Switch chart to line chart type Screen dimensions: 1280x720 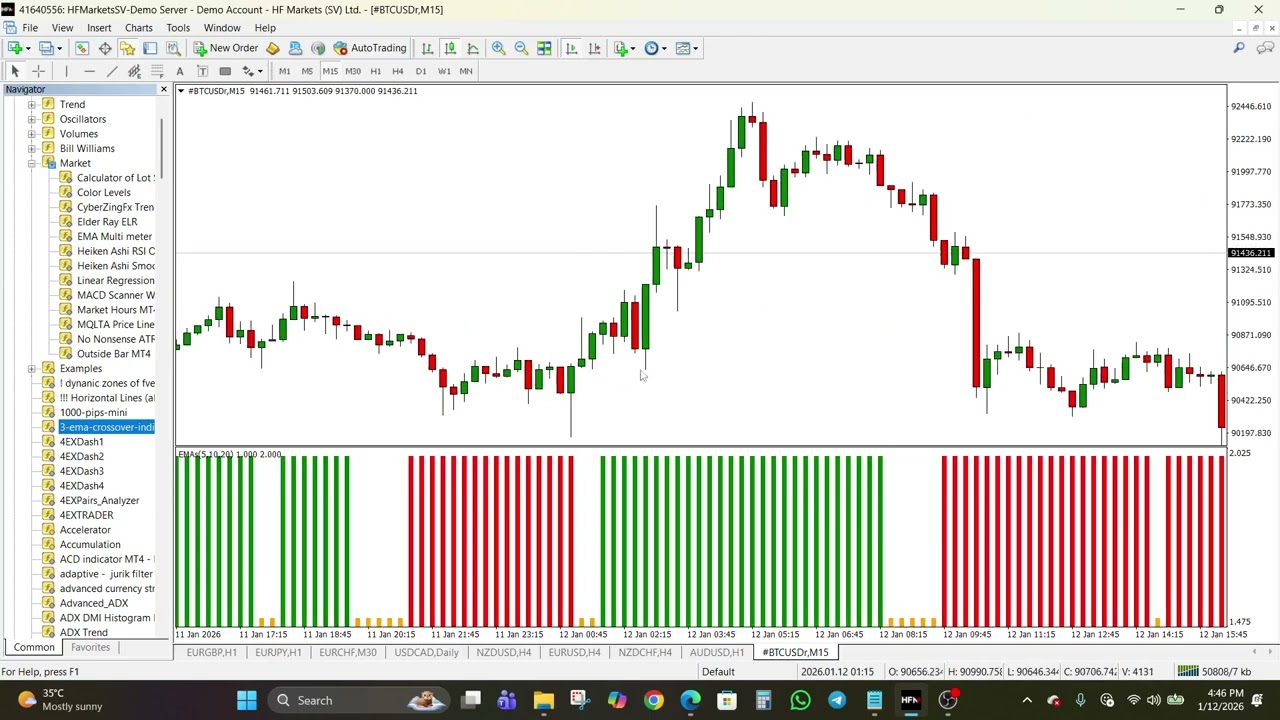point(473,48)
